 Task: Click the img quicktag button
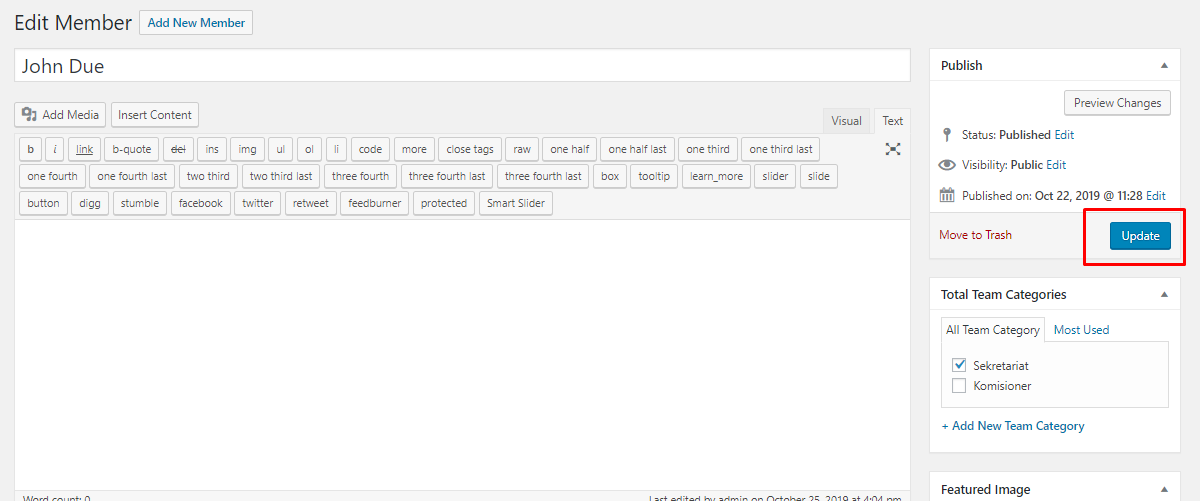click(x=247, y=149)
